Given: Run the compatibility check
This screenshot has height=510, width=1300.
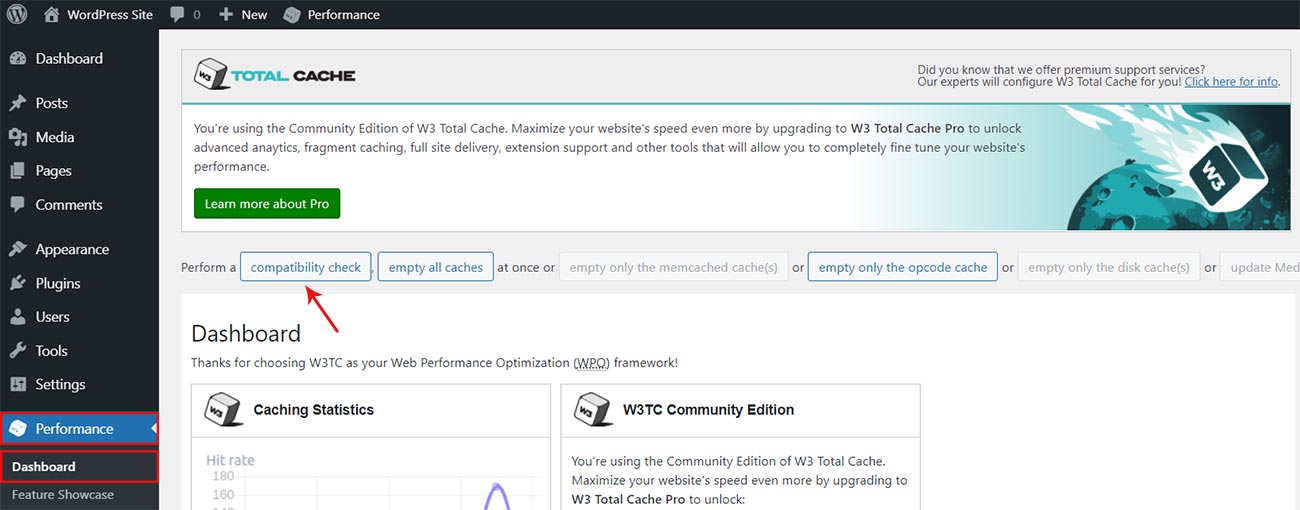Looking at the screenshot, I should (306, 267).
